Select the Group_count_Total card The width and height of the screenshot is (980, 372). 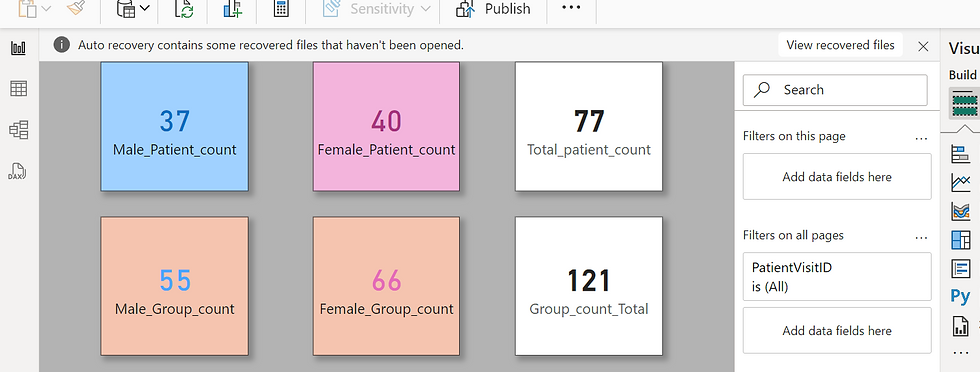(589, 286)
